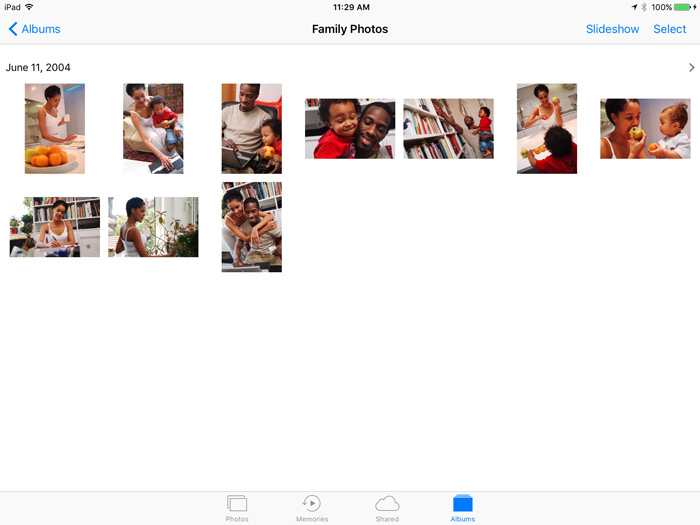This screenshot has width=700, height=525.
Task: Tap Select to choose photos
Action: pyautogui.click(x=670, y=29)
